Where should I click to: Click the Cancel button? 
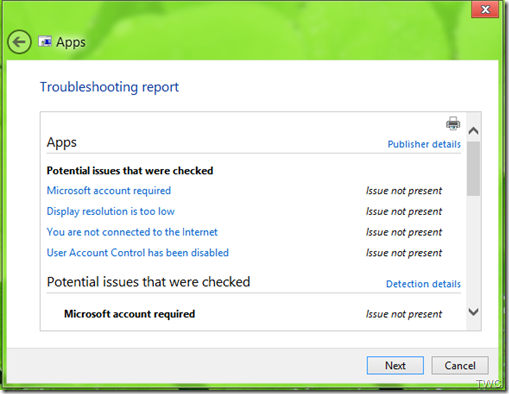(x=460, y=365)
